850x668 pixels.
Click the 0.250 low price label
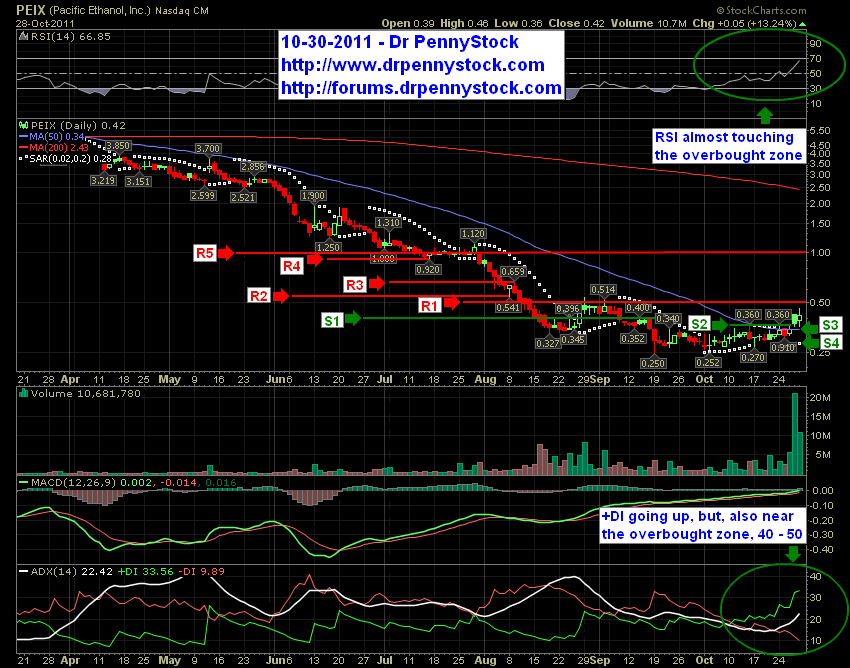(x=653, y=363)
